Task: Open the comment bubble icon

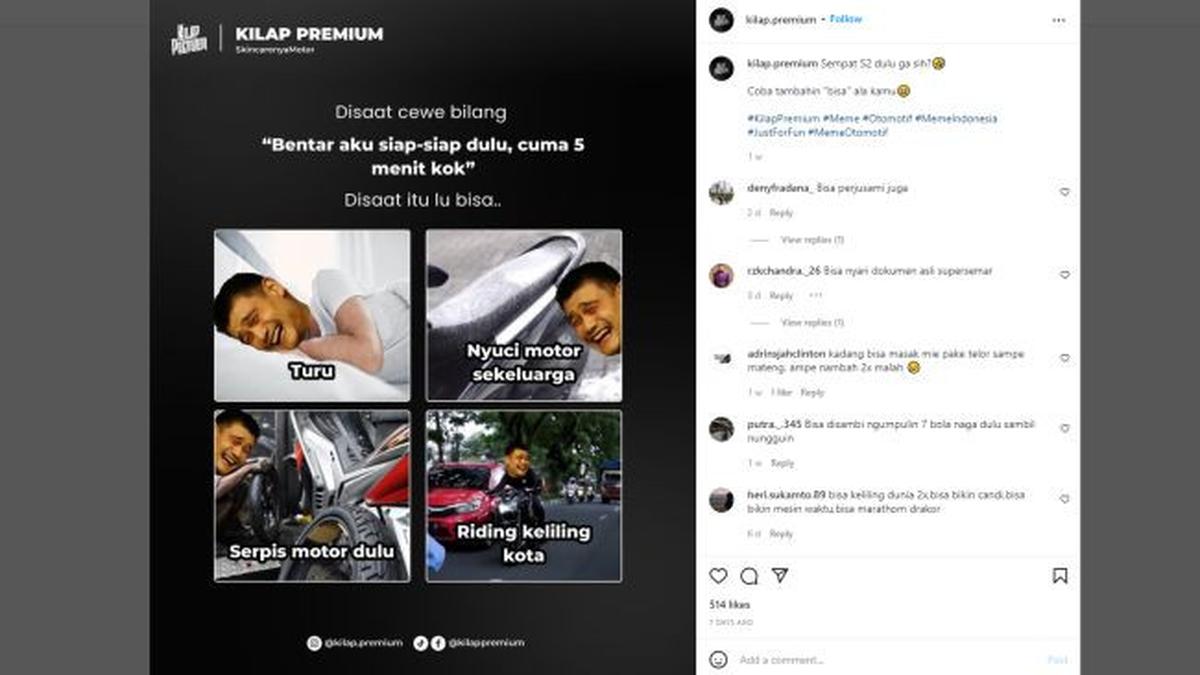Action: [749, 576]
